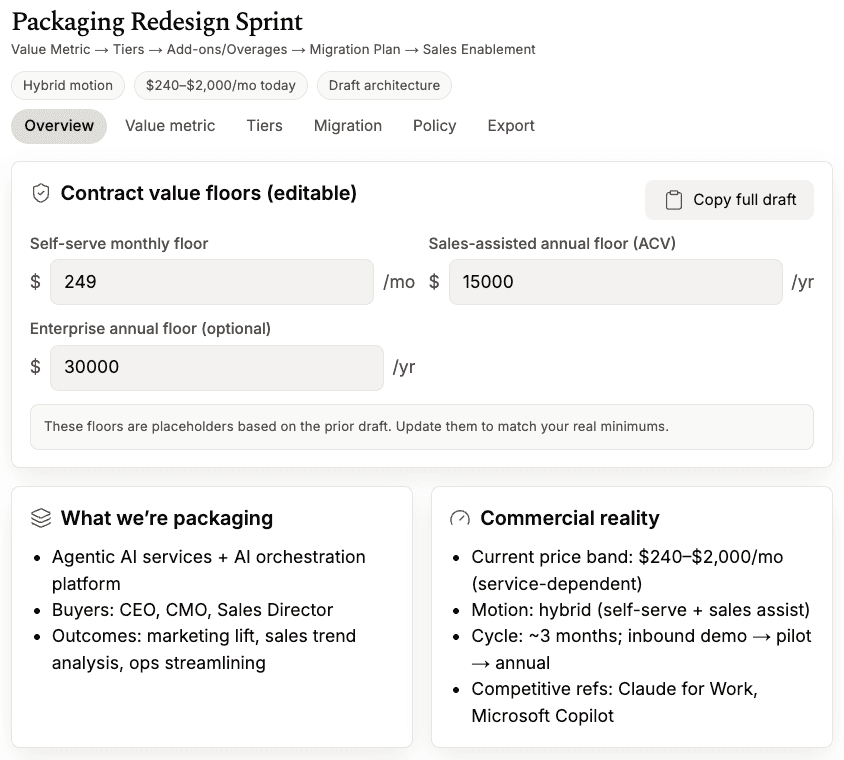The height and width of the screenshot is (760, 844).
Task: Click the layers icon beside What we're packaging
Action: tap(41, 518)
